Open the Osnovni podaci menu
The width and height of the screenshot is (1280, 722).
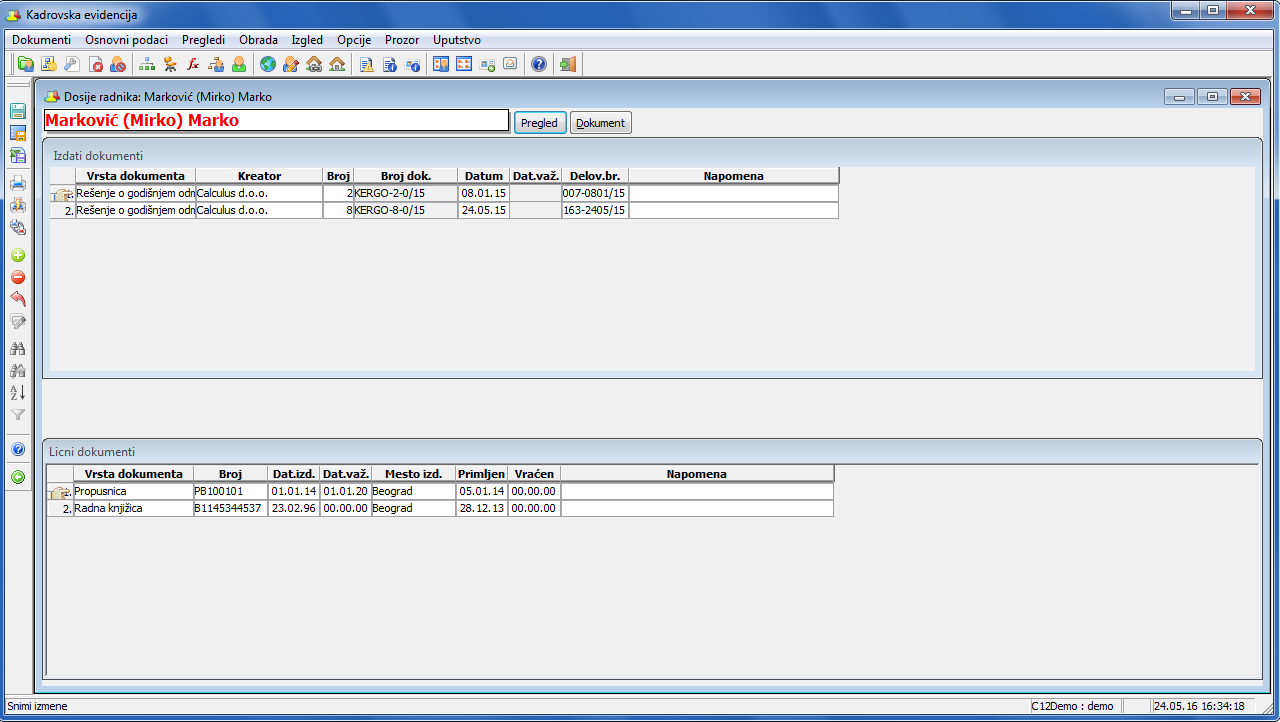pos(126,40)
